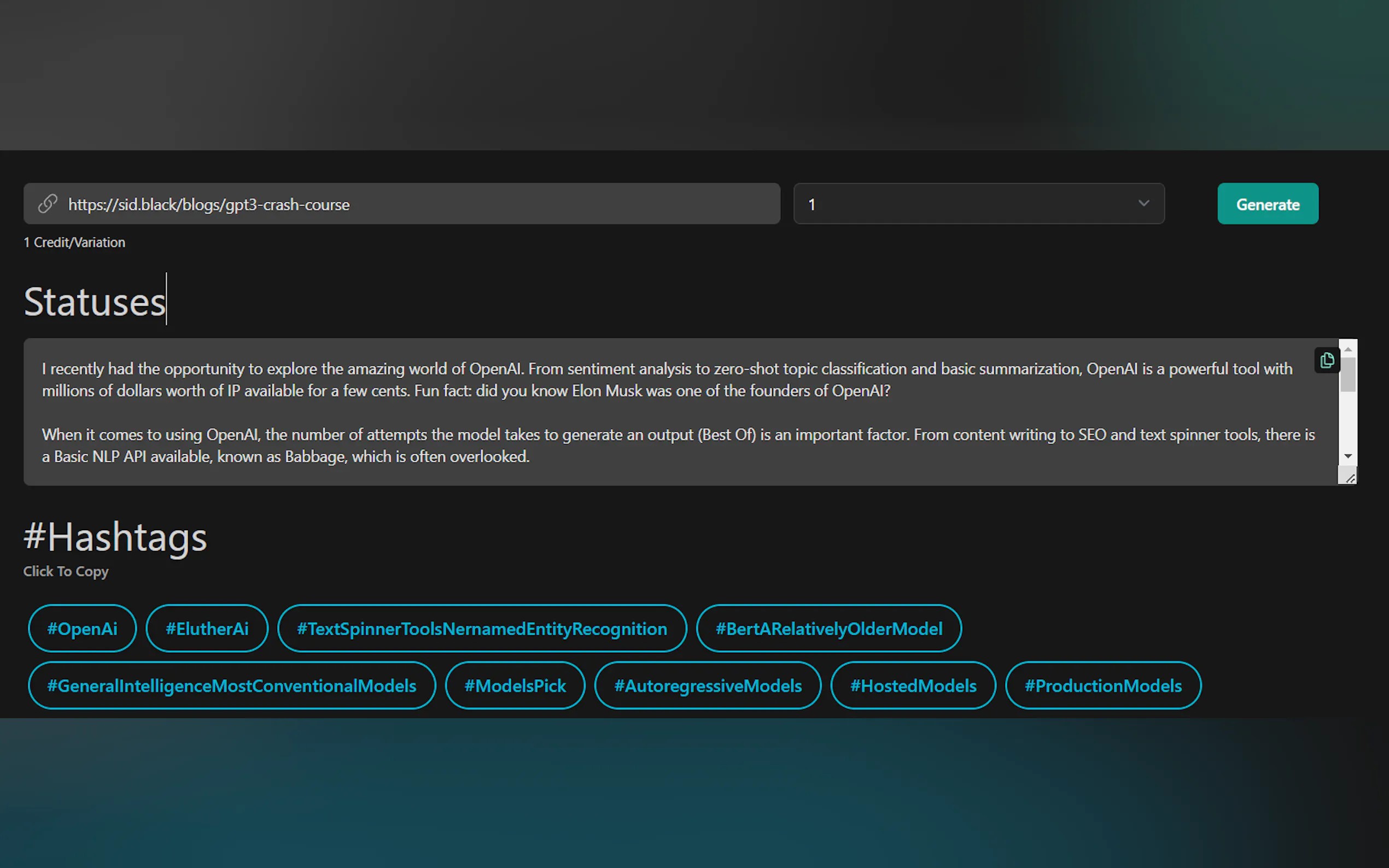
Task: Click the textarea resize handle icon
Action: coord(1348,476)
